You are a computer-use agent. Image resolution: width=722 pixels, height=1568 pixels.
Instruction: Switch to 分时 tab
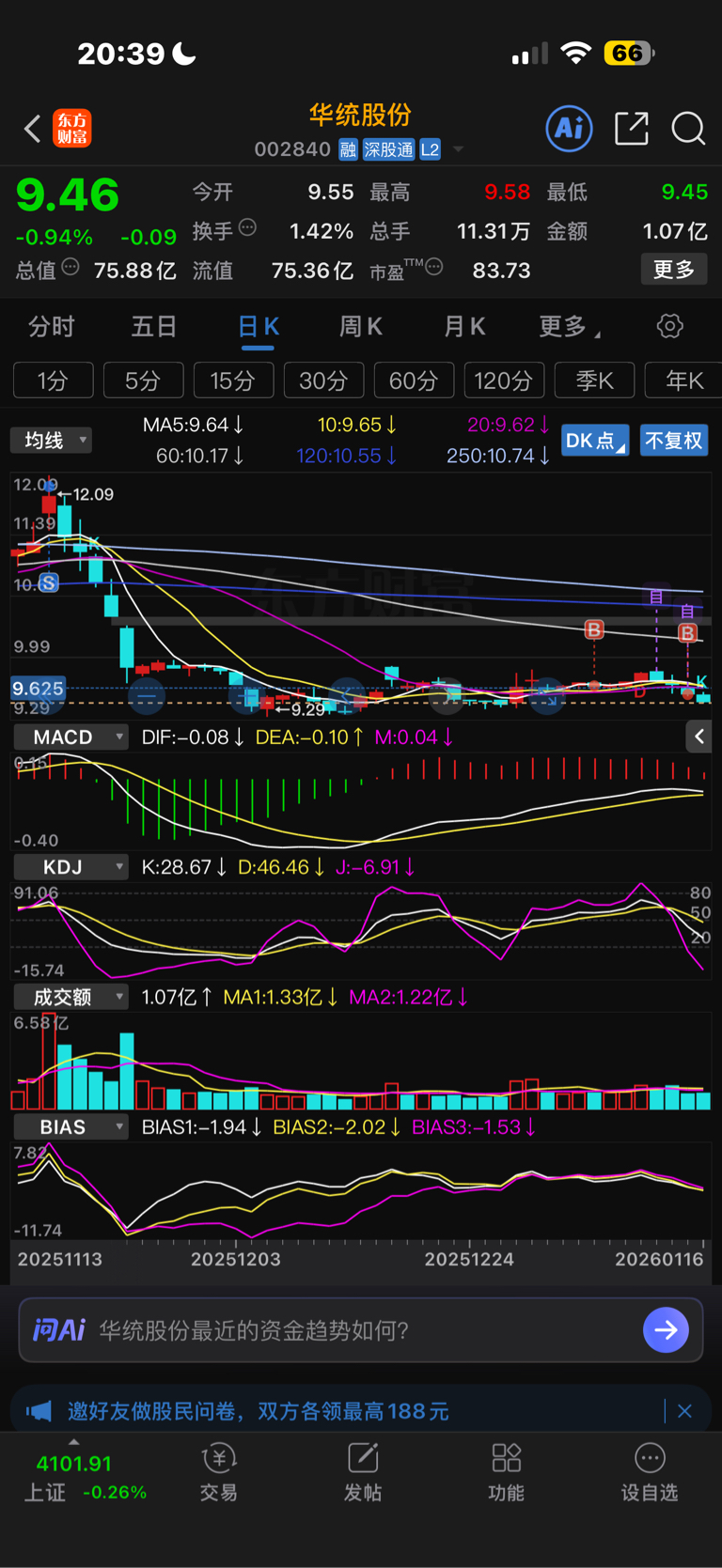click(x=52, y=327)
